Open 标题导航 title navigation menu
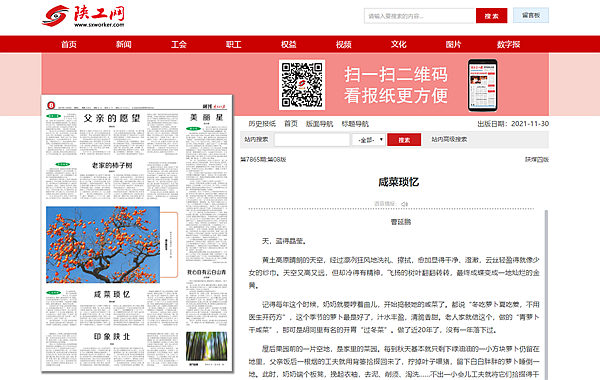 tap(355, 124)
